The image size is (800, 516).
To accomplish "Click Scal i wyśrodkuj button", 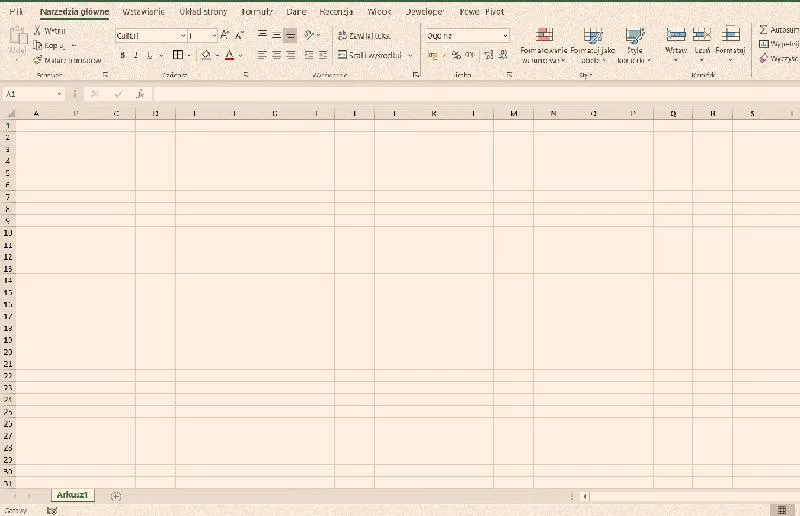I will (x=370, y=55).
